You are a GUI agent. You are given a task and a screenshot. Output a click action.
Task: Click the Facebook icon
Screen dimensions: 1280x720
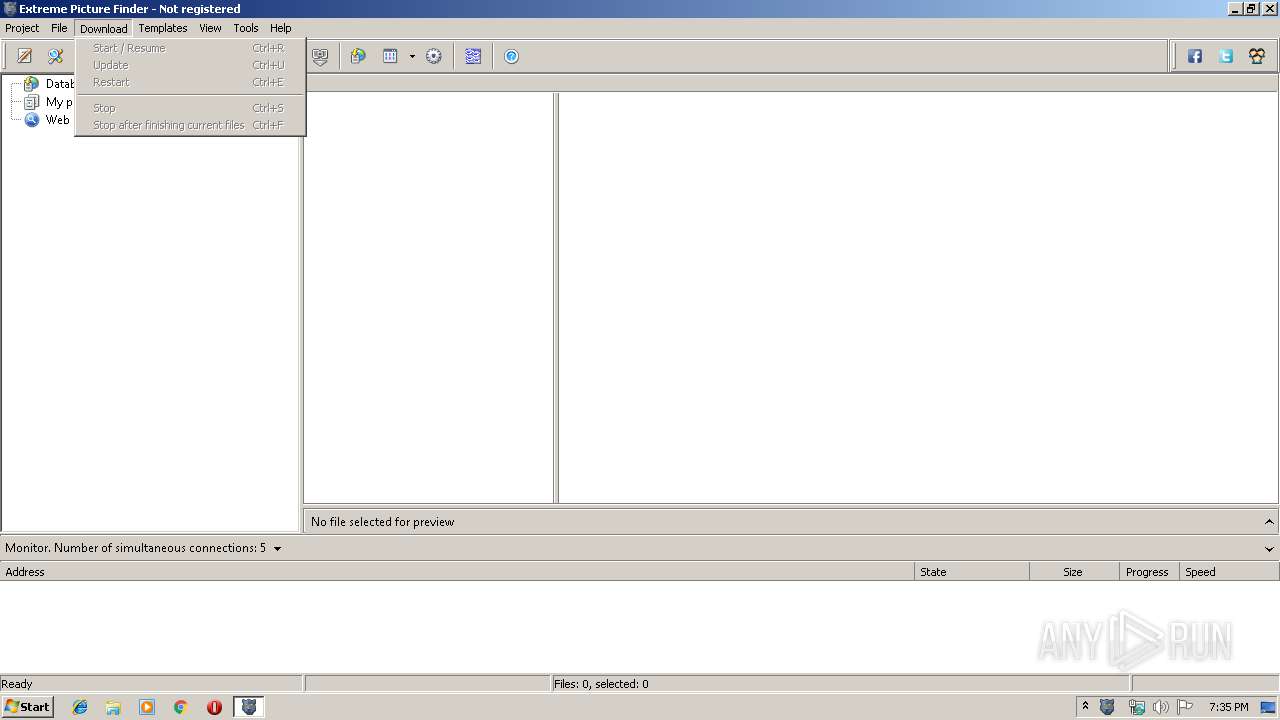tap(1195, 56)
